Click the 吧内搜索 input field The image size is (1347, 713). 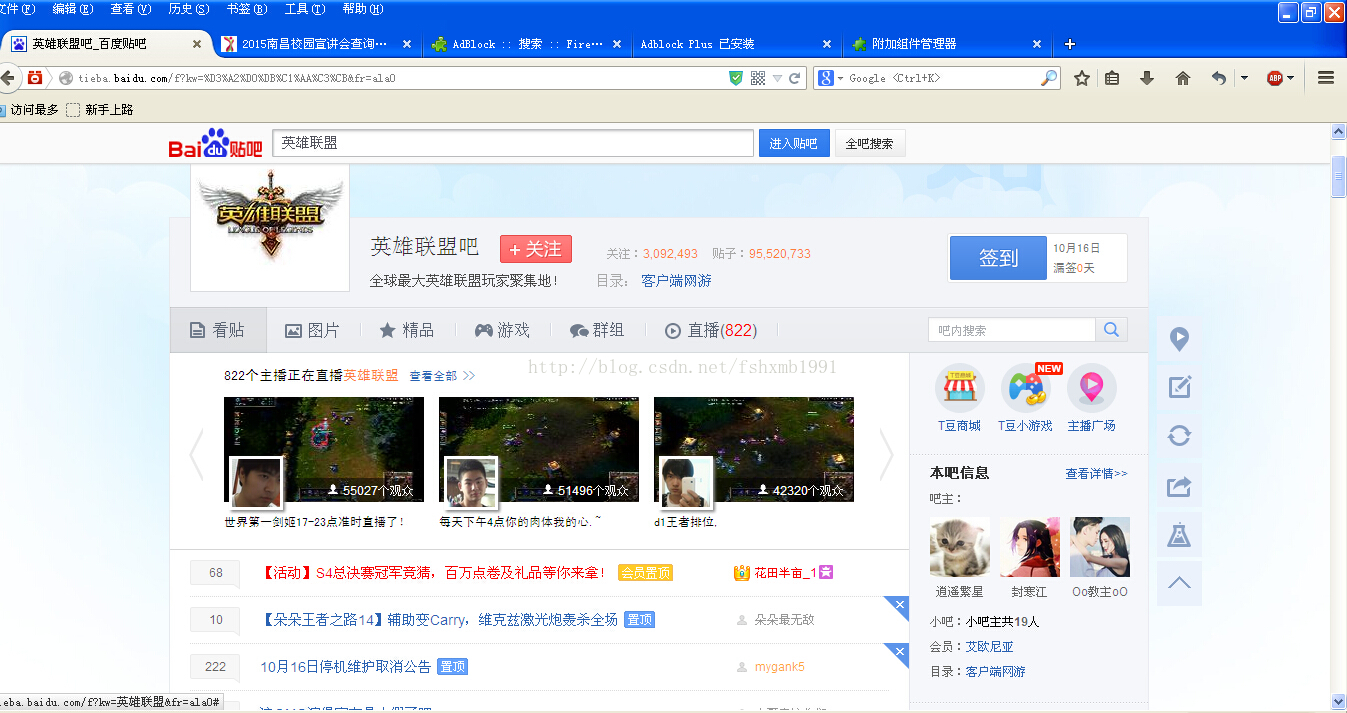[1012, 330]
